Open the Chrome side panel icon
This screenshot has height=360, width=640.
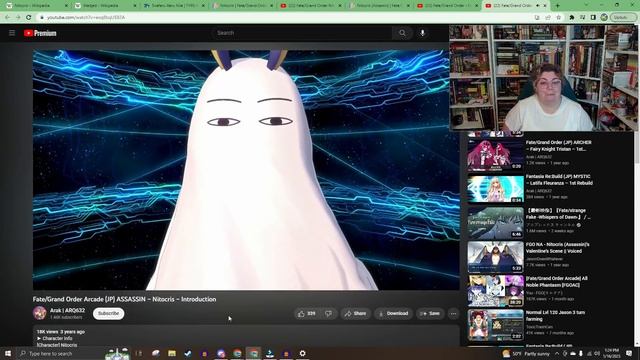point(593,18)
